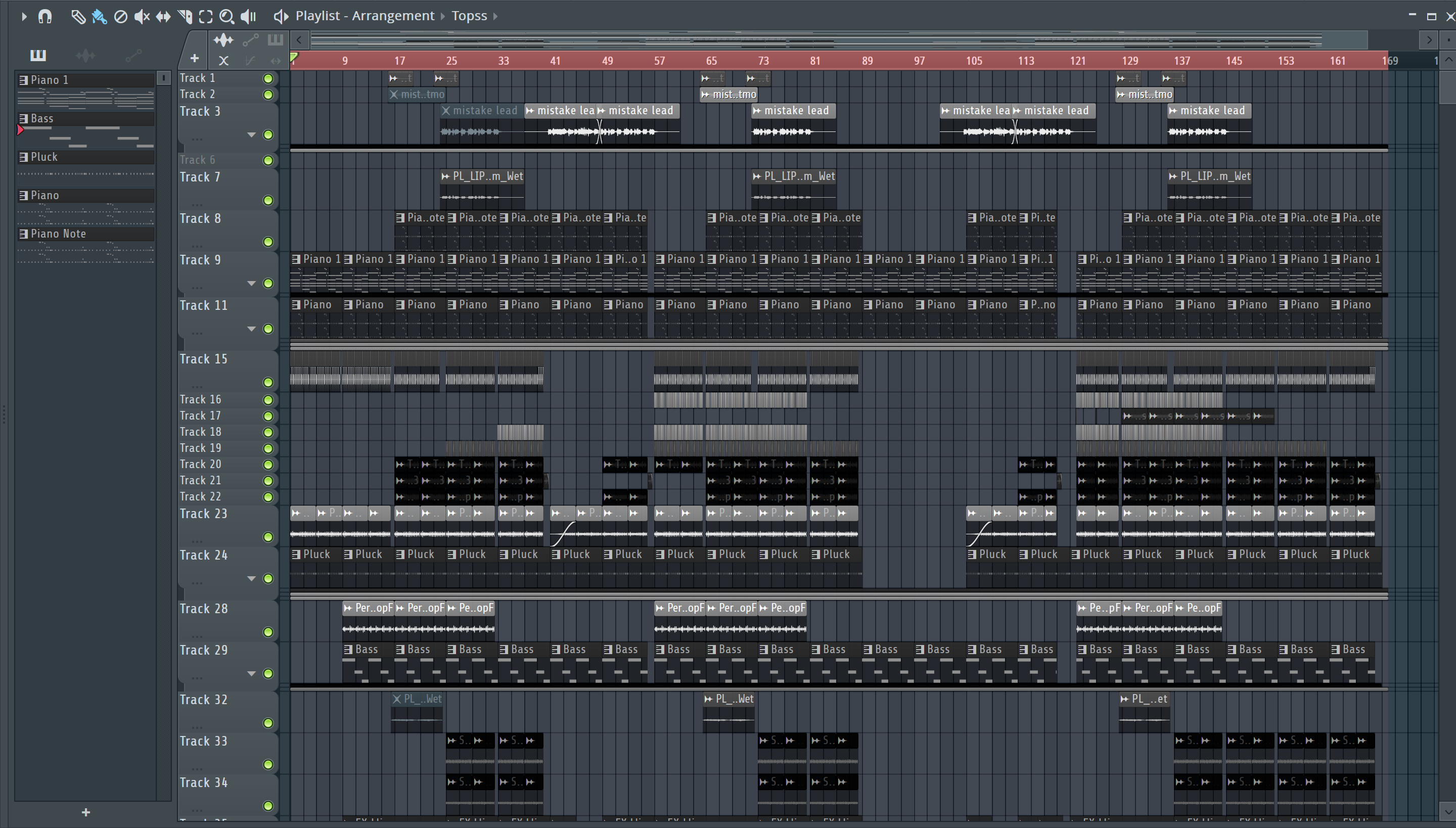
Task: Select the Slip tool
Action: 163,17
